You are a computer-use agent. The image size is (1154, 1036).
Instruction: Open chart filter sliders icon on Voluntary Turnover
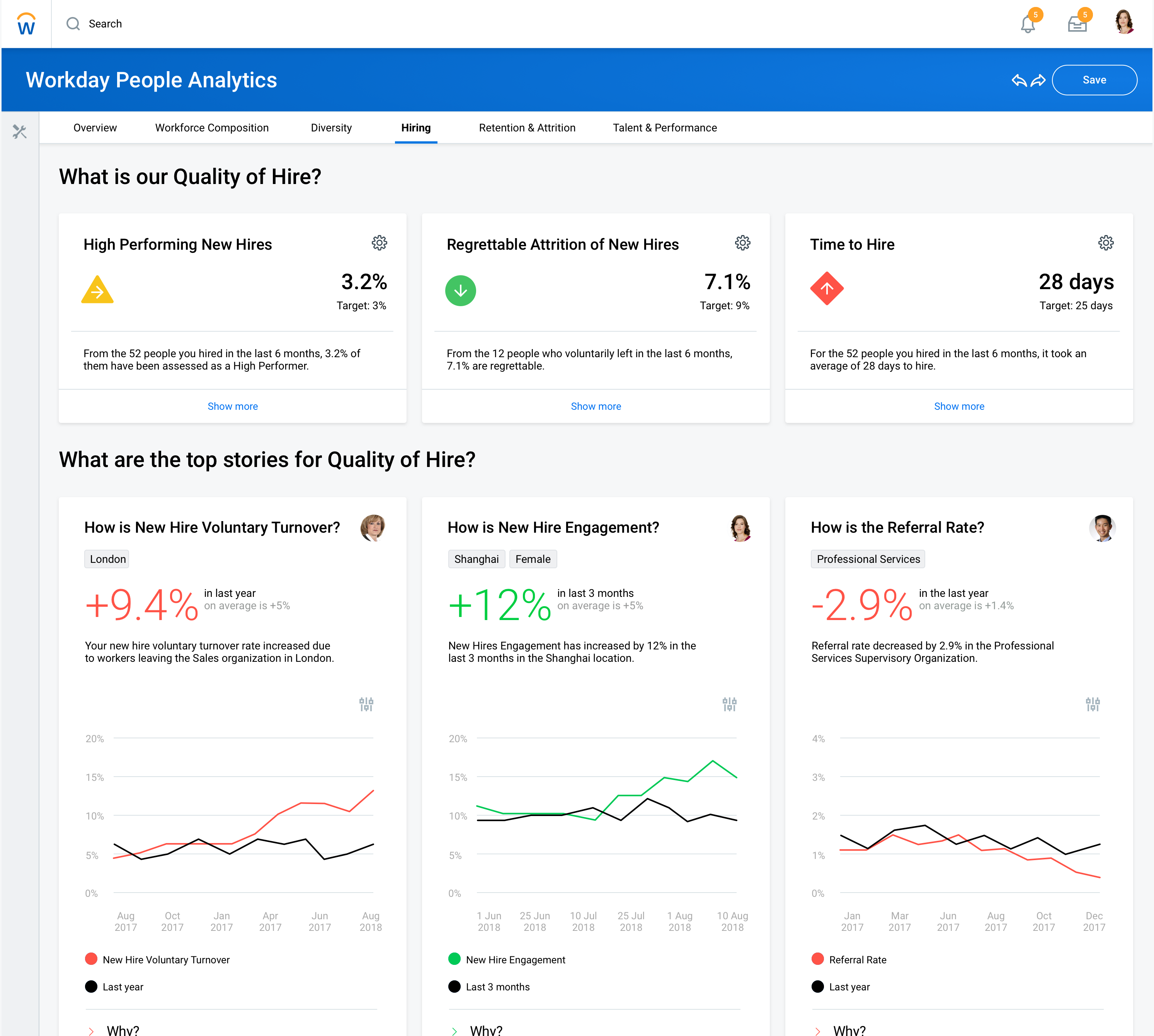[366, 704]
